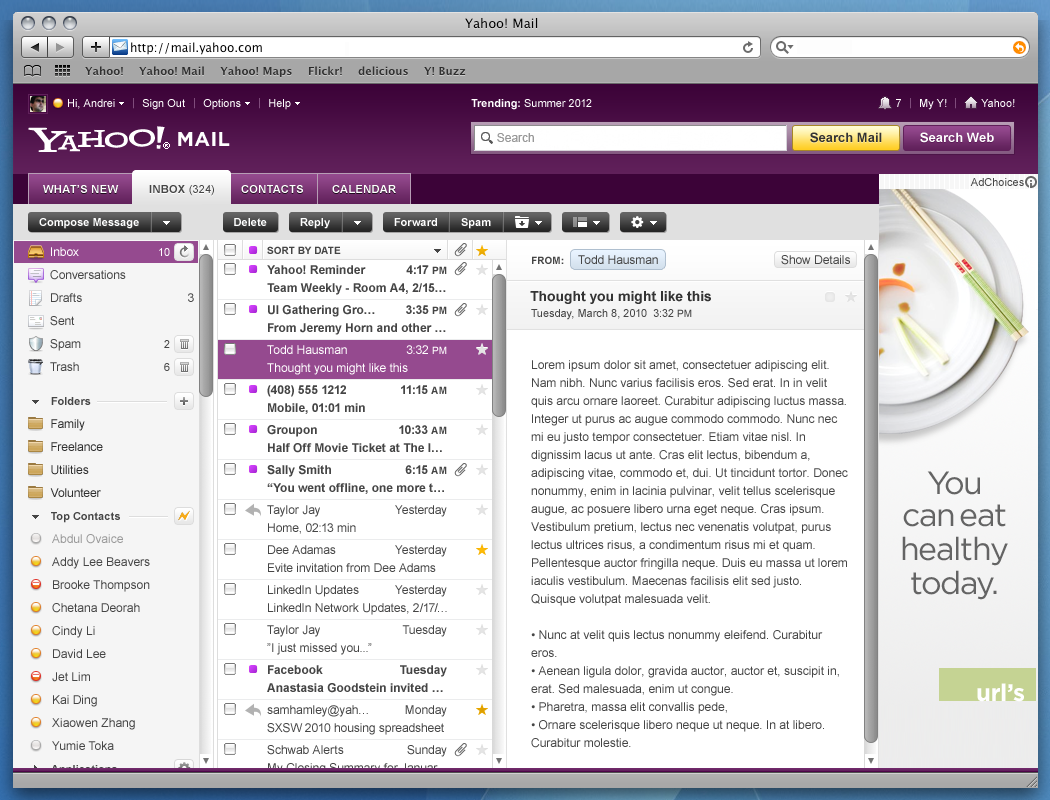The height and width of the screenshot is (800, 1050).
Task: Go to Yahoo! home via house icon
Action: click(x=971, y=102)
